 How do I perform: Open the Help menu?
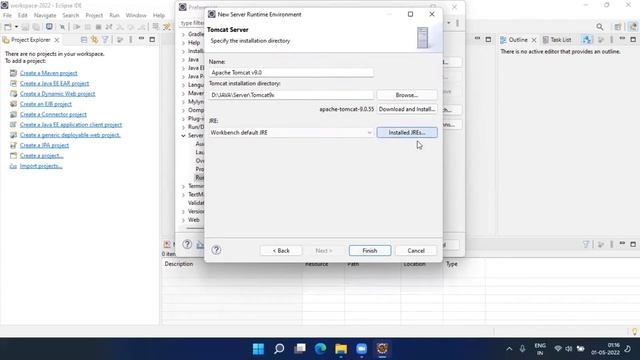(x=159, y=15)
